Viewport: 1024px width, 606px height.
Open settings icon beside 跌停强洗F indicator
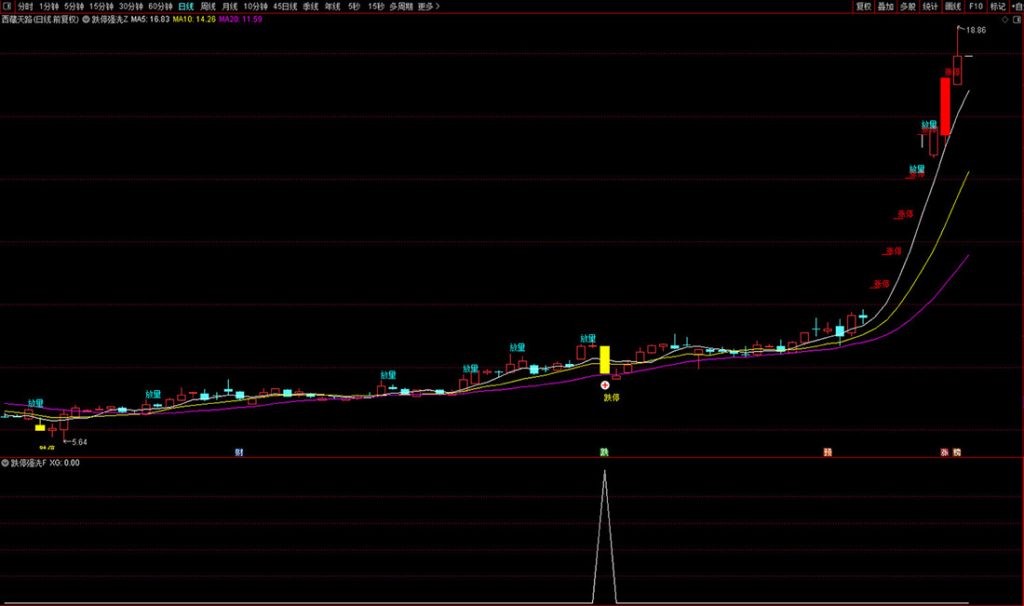click(x=5, y=463)
